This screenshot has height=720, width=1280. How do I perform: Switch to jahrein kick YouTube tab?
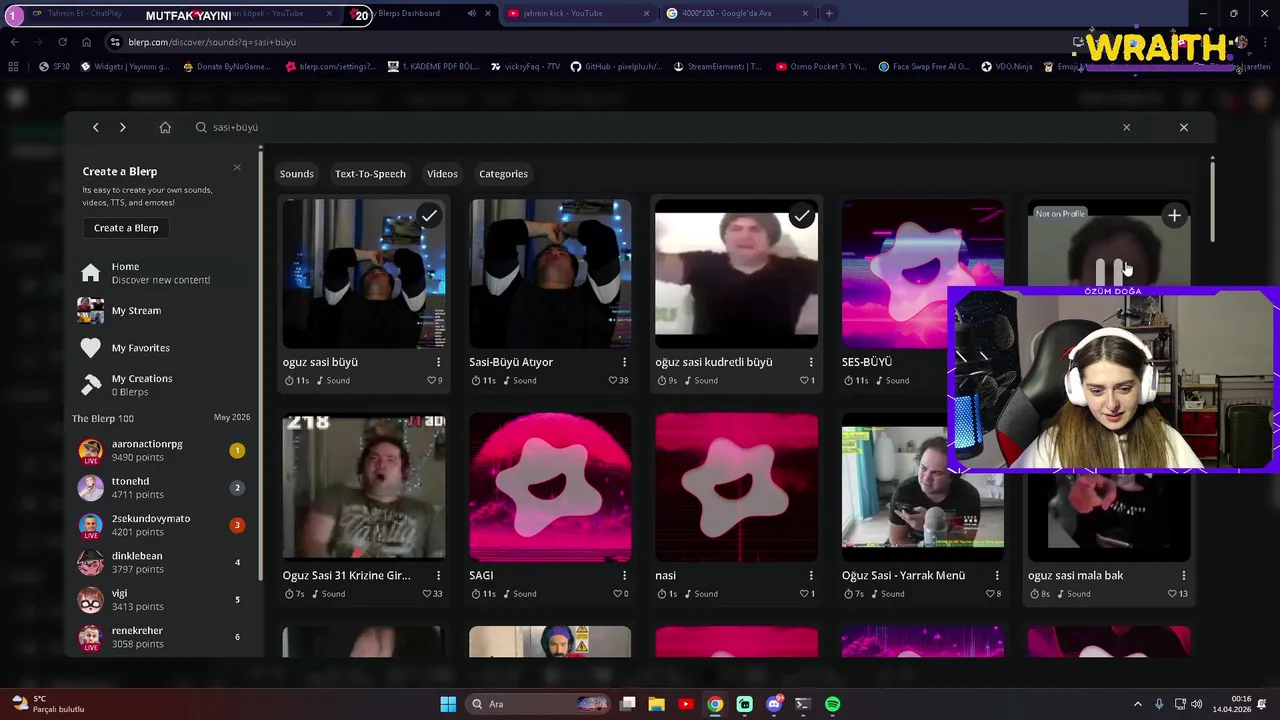point(578,13)
